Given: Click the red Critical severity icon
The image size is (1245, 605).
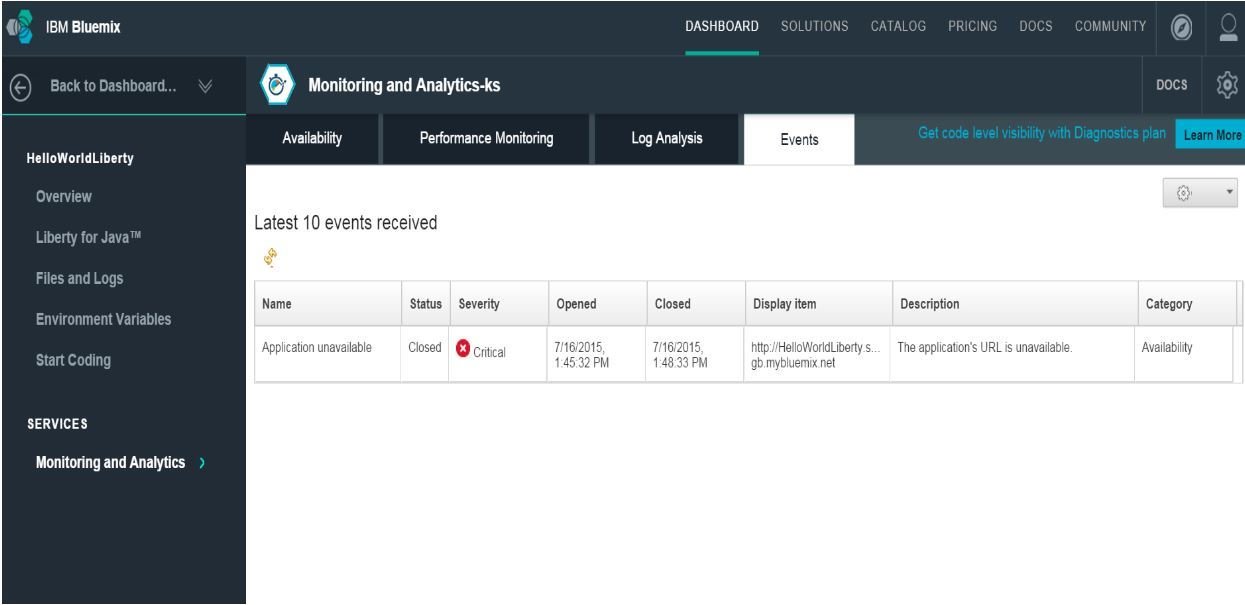Looking at the screenshot, I should tap(463, 348).
